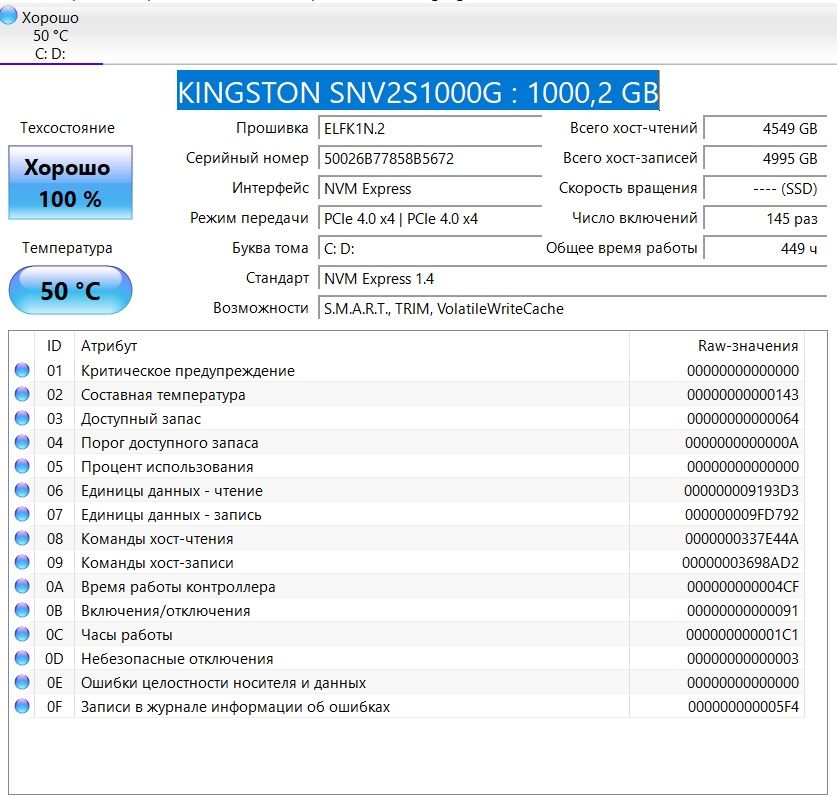Image resolution: width=837 pixels, height=798 pixels.
Task: Click raw value 0000000337E44A
Action: pyautogui.click(x=742, y=539)
